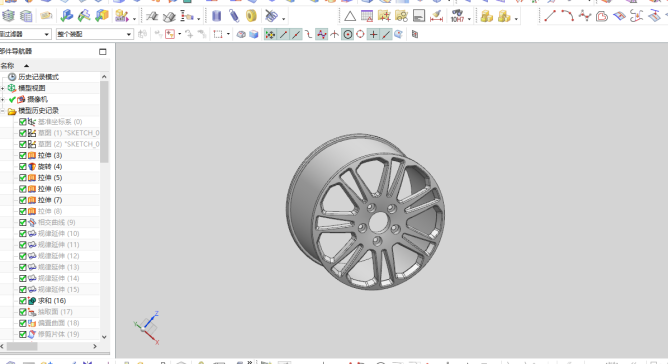Uncheck the 求和 (16) feature checkbox

pos(23,300)
